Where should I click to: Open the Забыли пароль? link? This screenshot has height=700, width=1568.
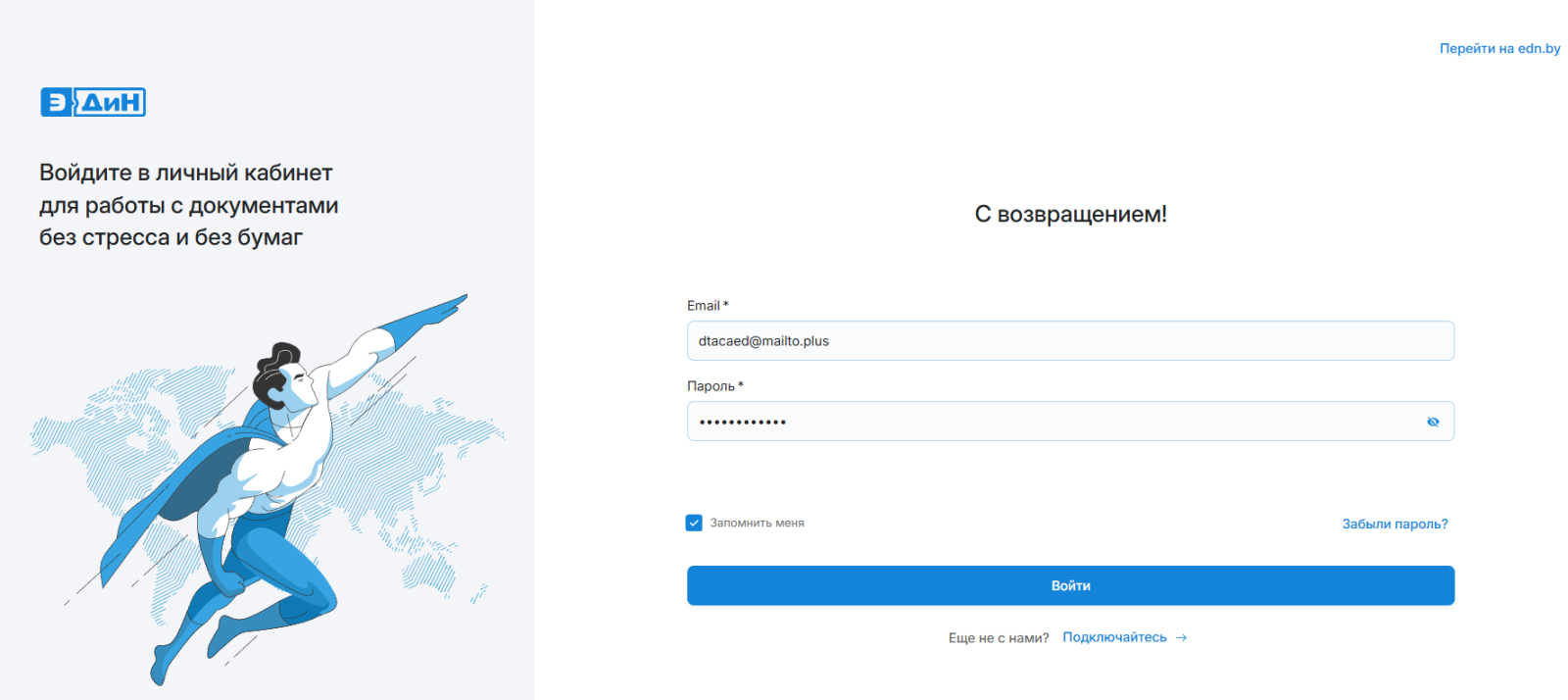point(1395,525)
